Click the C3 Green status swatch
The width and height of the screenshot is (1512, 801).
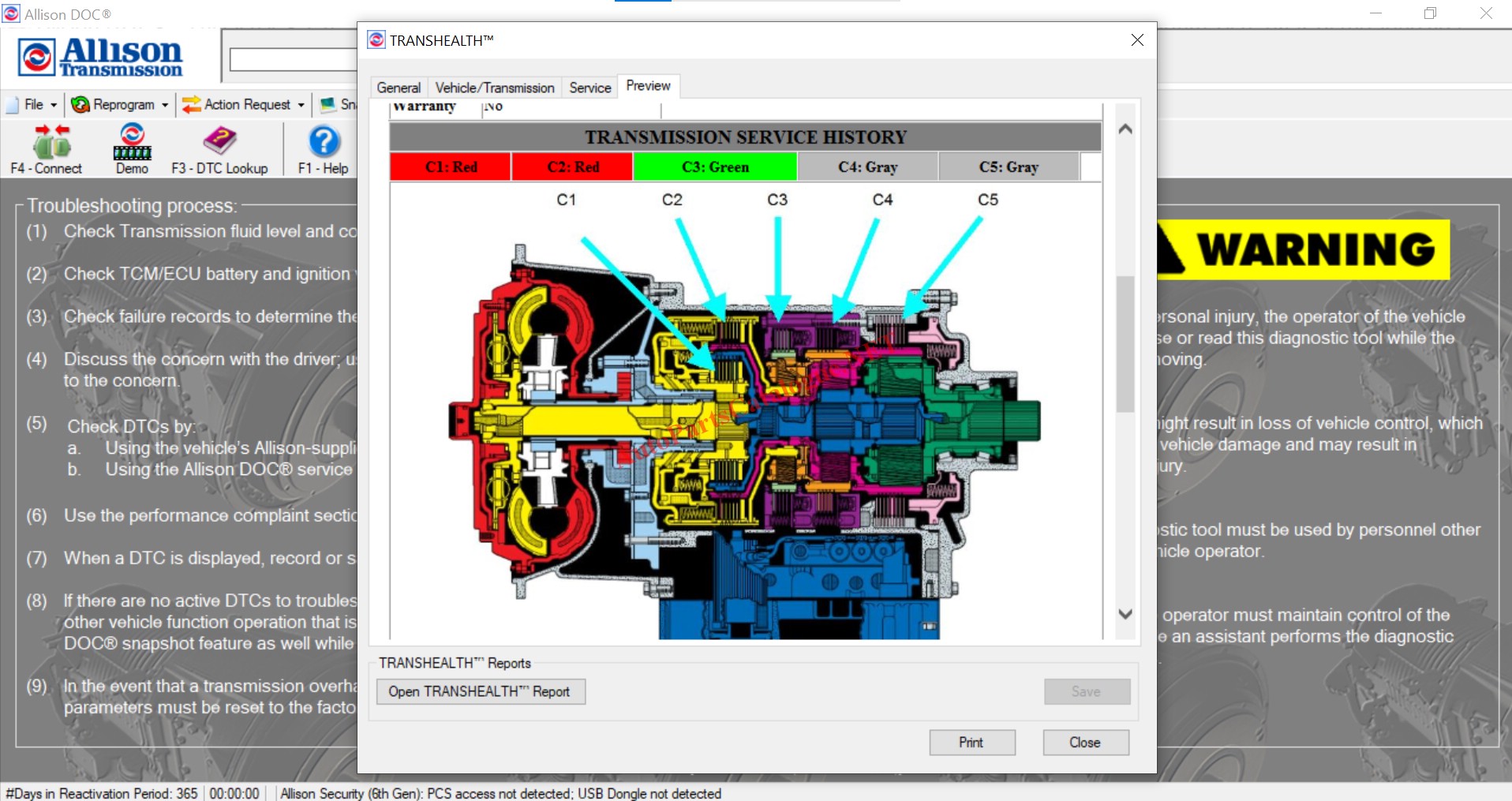click(x=715, y=167)
